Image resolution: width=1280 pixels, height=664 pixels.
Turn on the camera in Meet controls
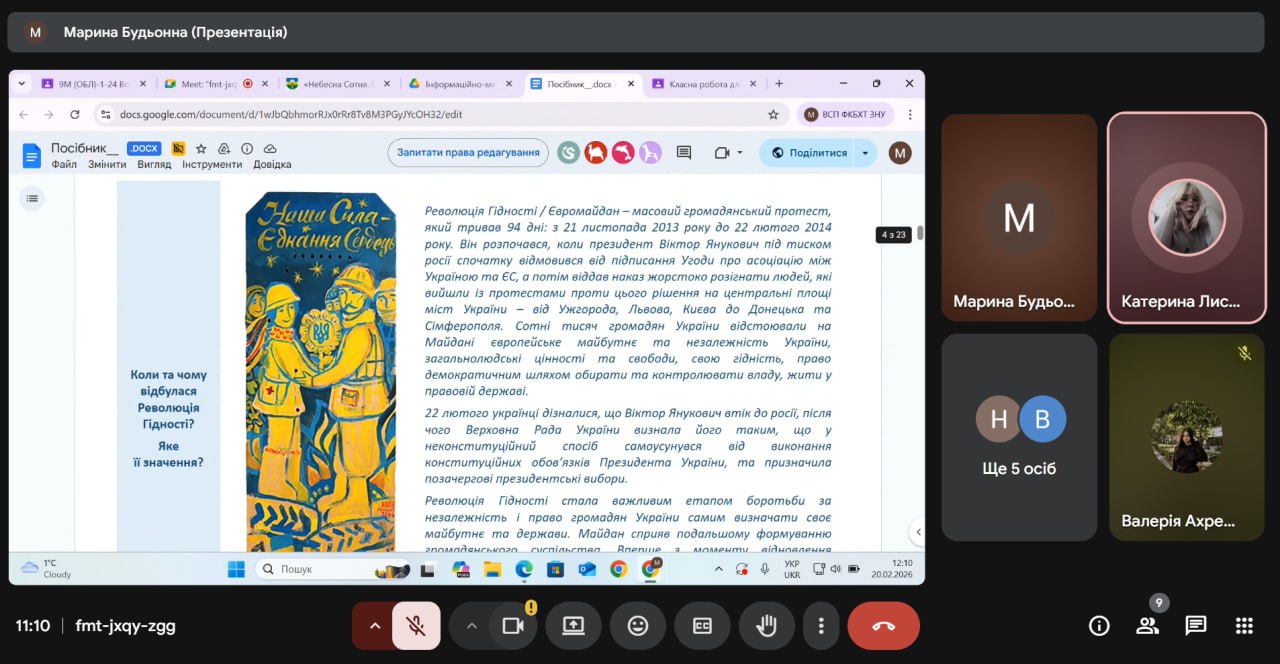tap(513, 626)
